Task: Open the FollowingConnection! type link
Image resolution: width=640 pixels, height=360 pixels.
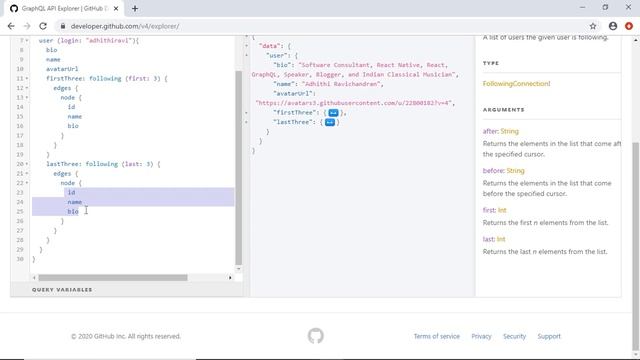Action: point(516,84)
